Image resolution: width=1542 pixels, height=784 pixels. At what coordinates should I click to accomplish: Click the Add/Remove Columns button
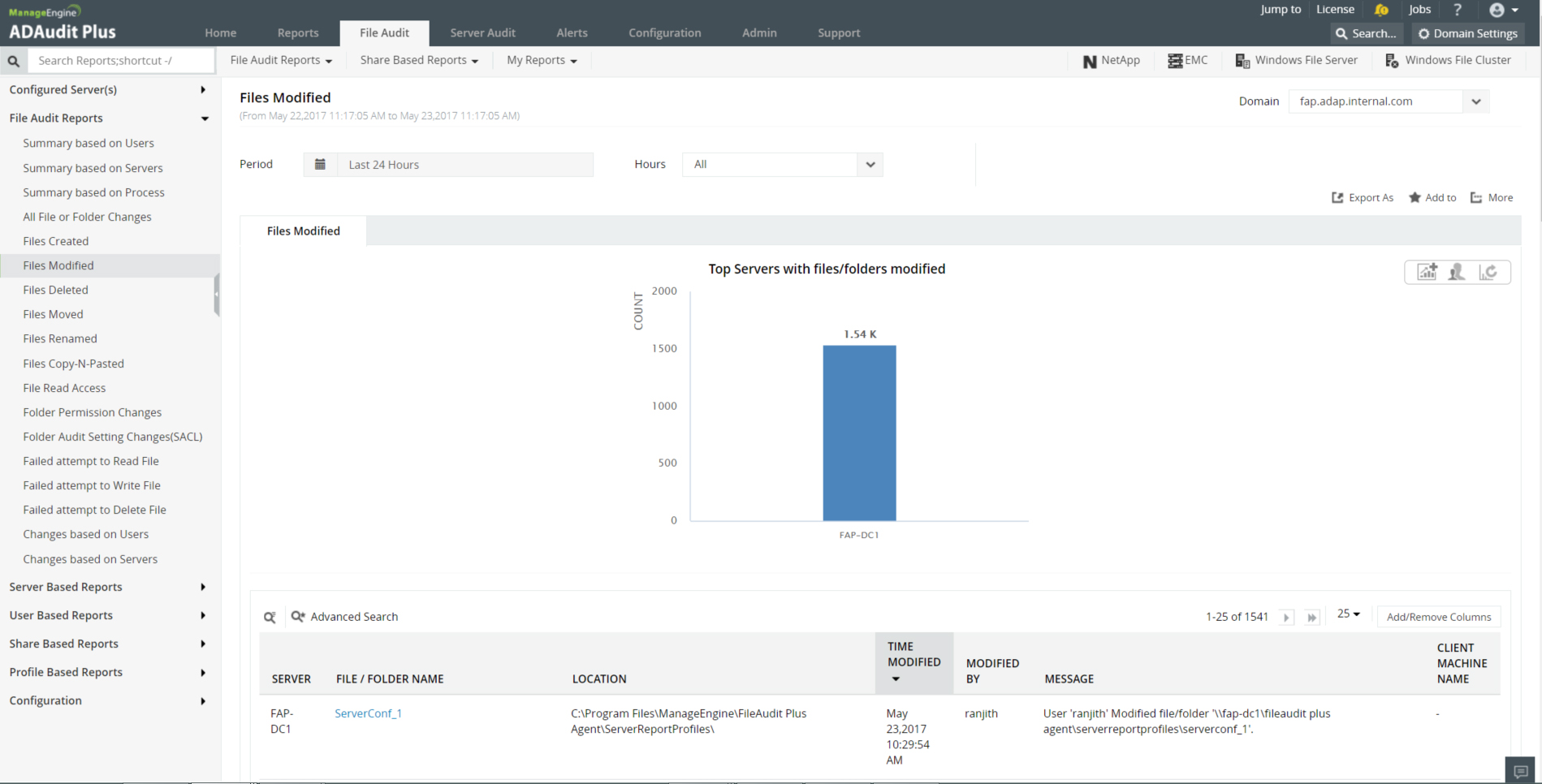click(x=1438, y=617)
